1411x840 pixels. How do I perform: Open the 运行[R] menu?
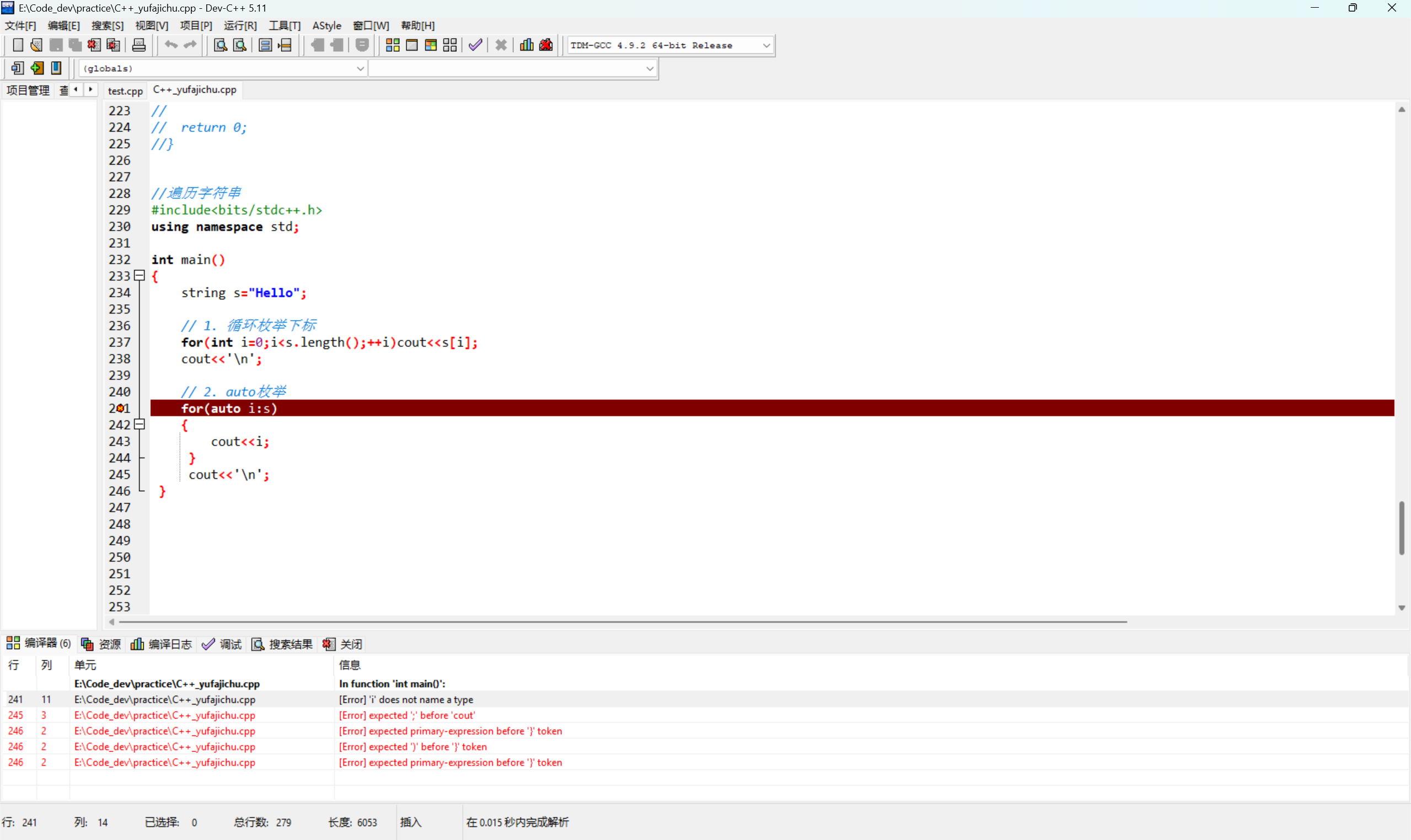240,25
